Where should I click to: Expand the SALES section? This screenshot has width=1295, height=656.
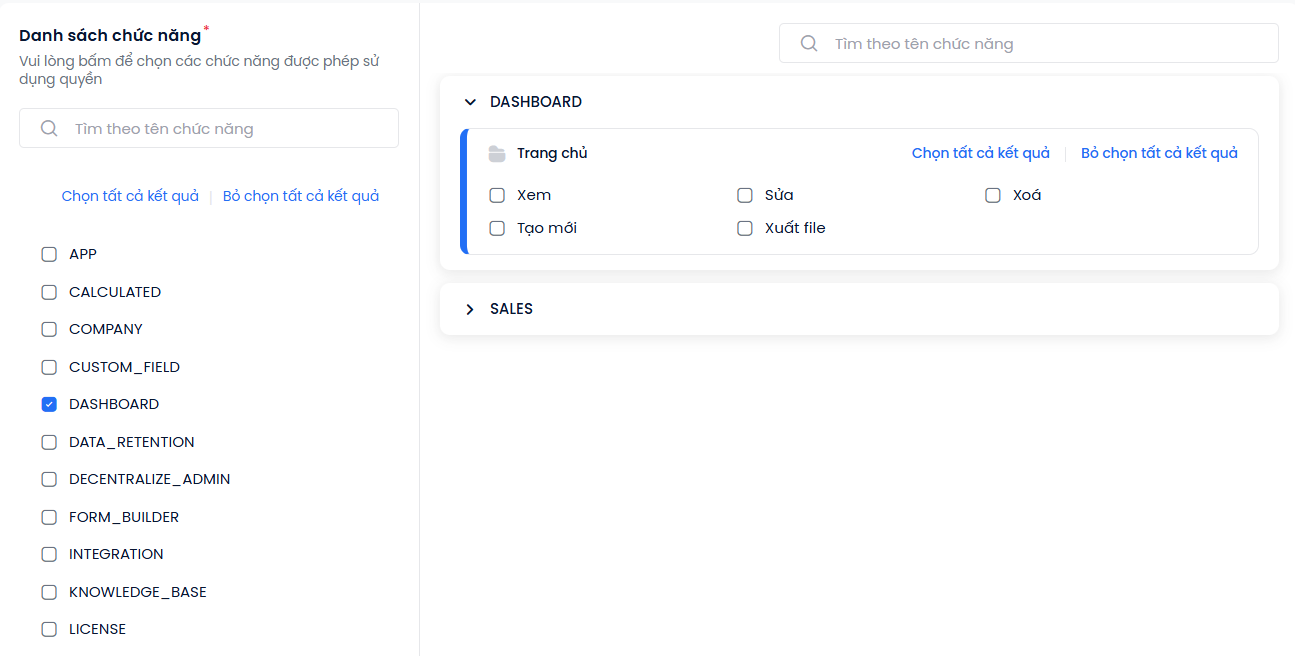470,309
